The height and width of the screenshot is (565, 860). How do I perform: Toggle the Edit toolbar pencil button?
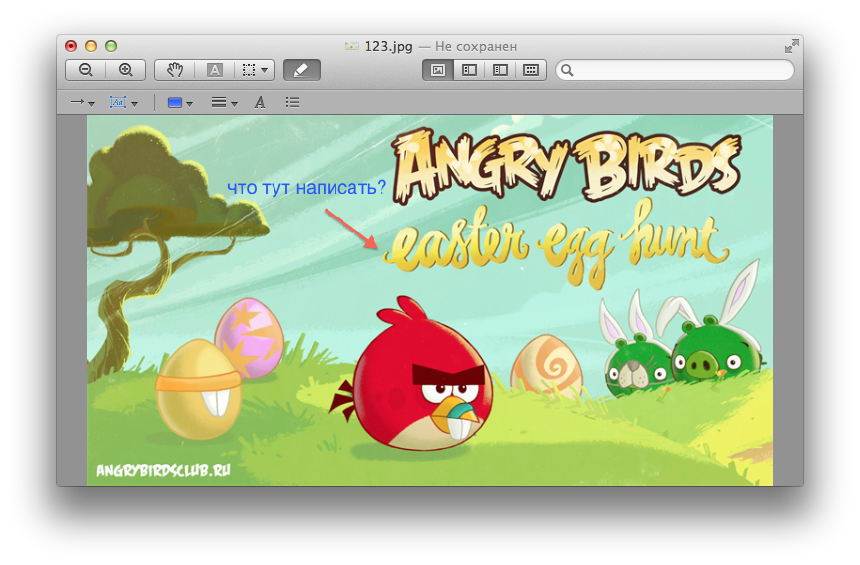(x=302, y=70)
